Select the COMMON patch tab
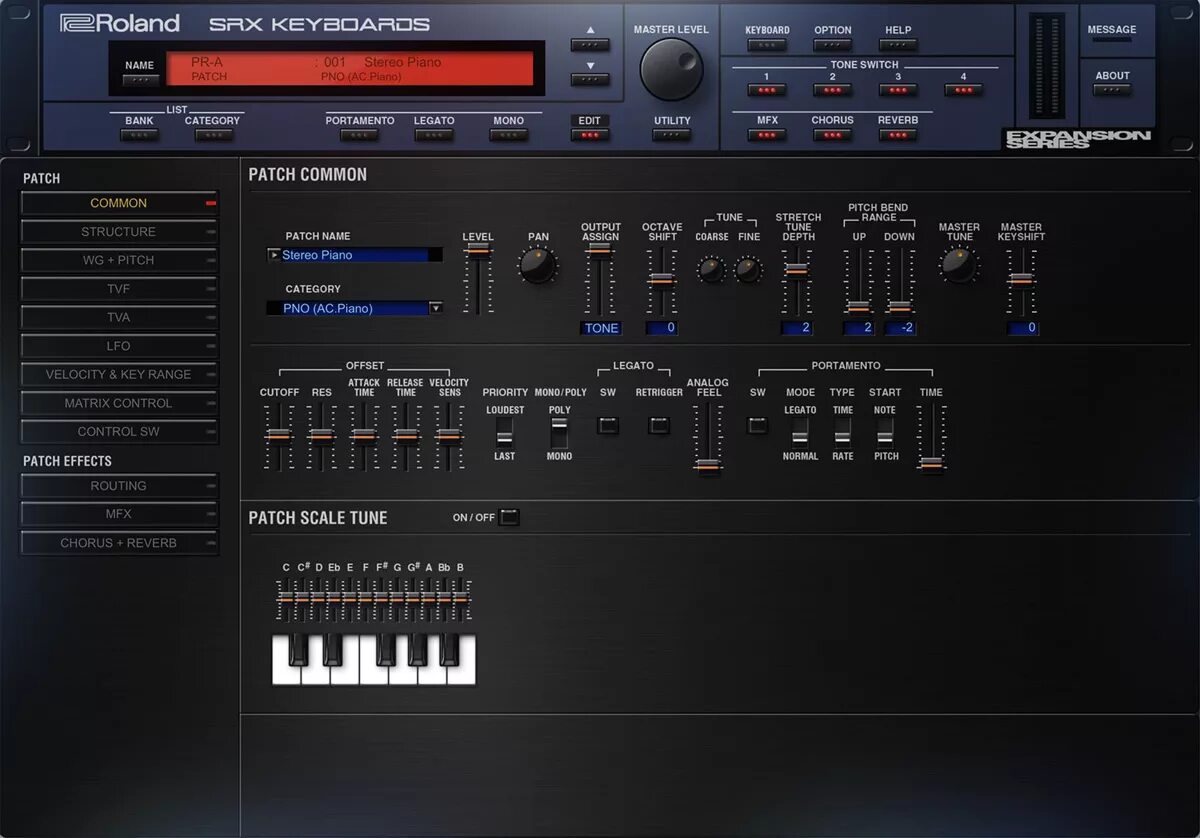 (x=119, y=203)
